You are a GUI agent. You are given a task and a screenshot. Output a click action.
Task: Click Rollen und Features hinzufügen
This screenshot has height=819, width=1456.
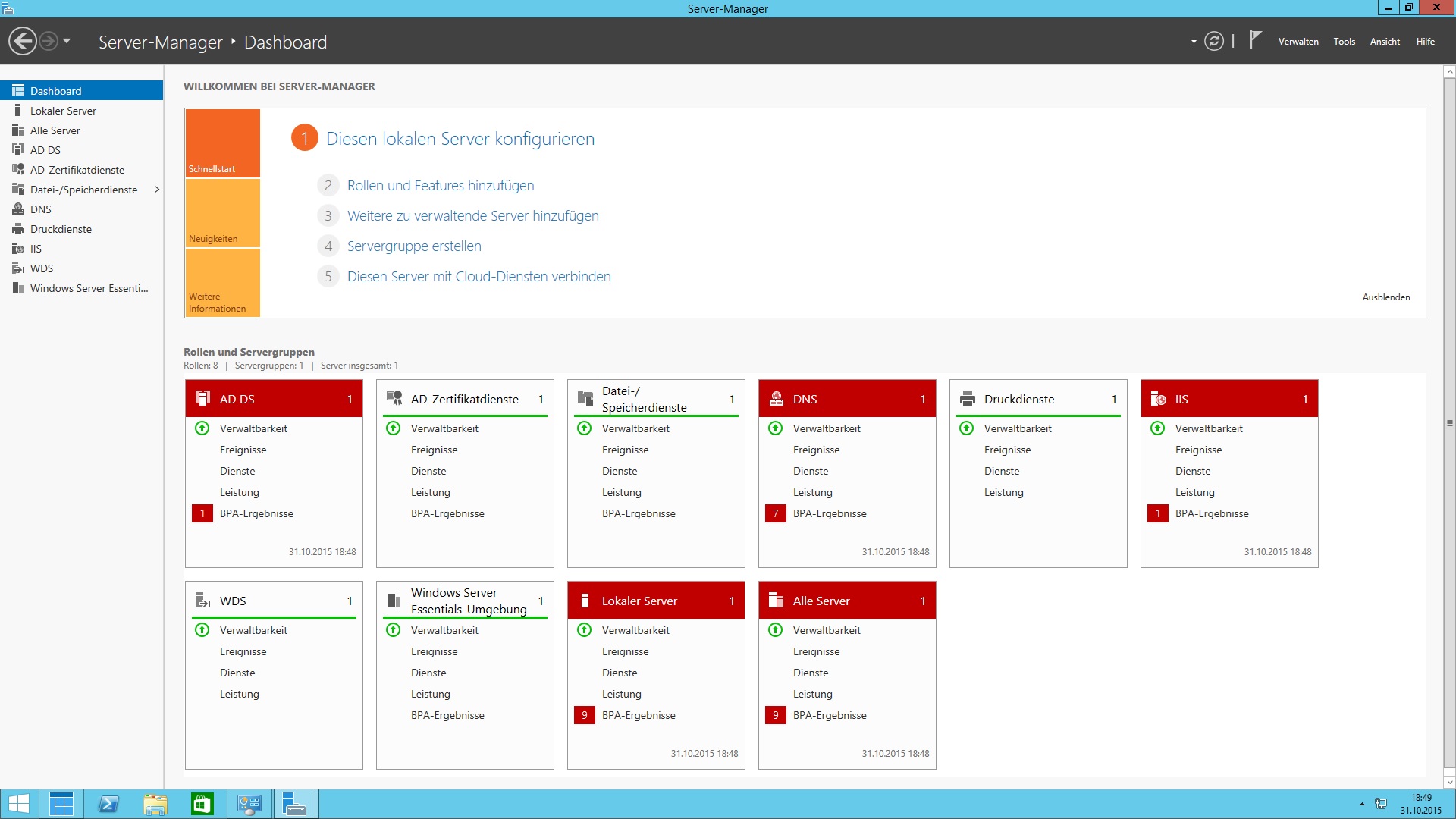coord(441,186)
